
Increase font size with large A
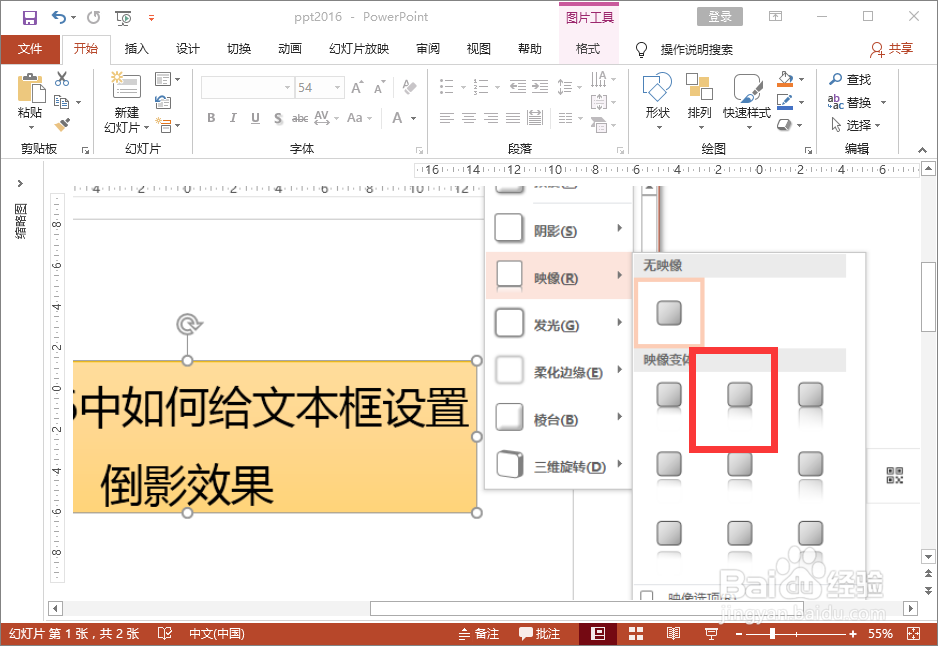point(357,88)
